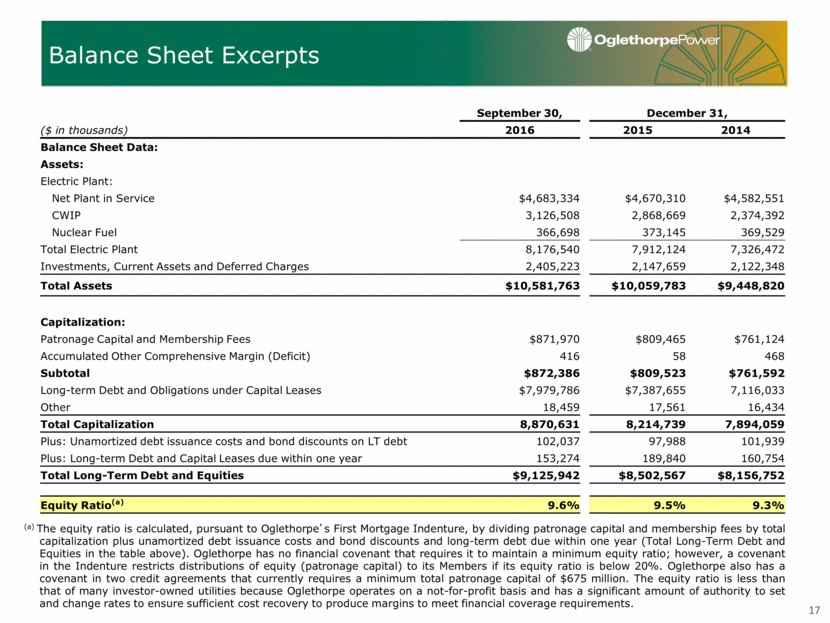Click the 102,037 unamortized debt costs value
This screenshot has height=623, width=830.
tap(558, 441)
